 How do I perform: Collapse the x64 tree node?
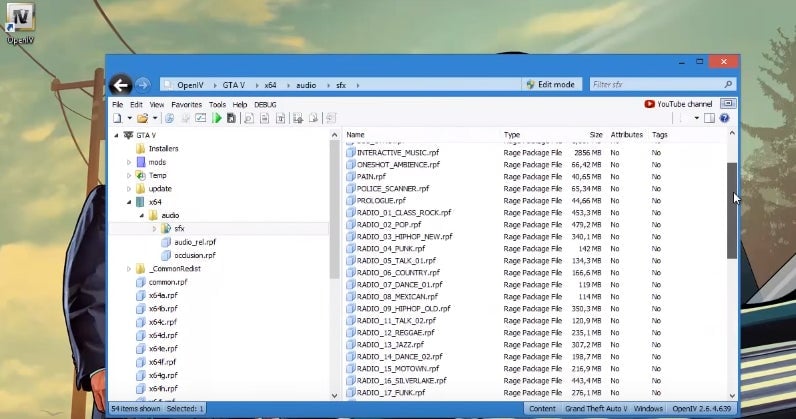[x=129, y=202]
